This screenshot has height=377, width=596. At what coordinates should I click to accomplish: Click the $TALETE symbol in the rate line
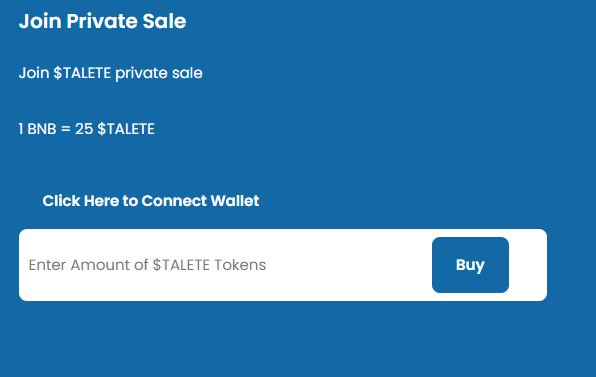(x=126, y=129)
